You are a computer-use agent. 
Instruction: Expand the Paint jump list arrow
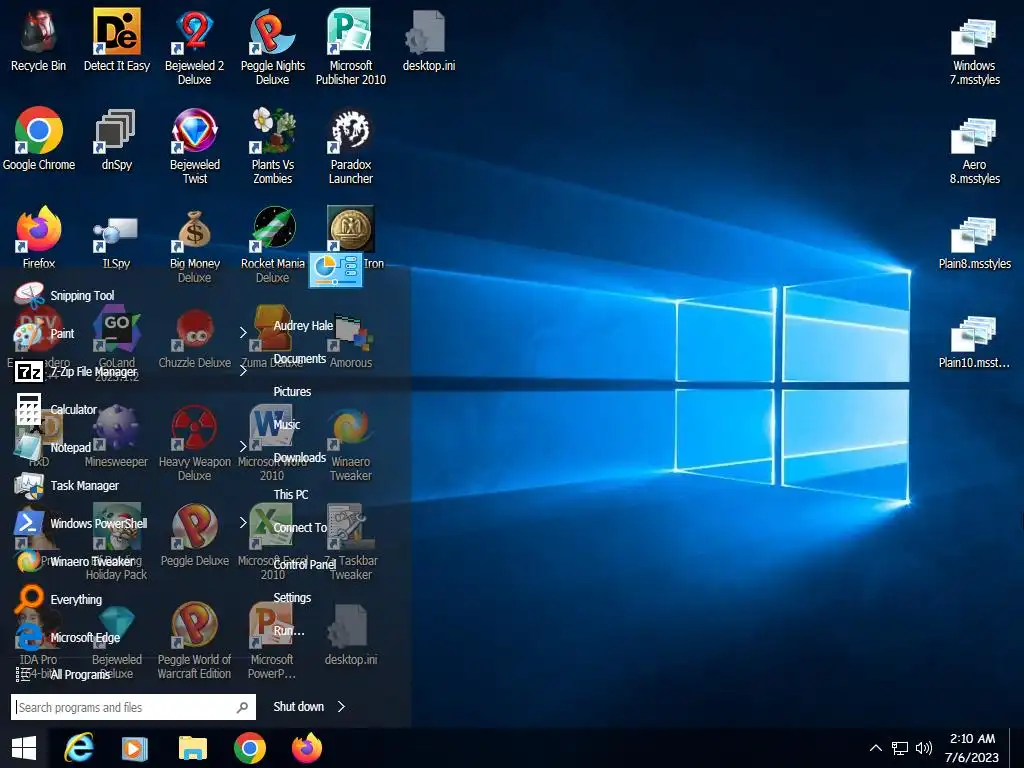click(x=243, y=333)
